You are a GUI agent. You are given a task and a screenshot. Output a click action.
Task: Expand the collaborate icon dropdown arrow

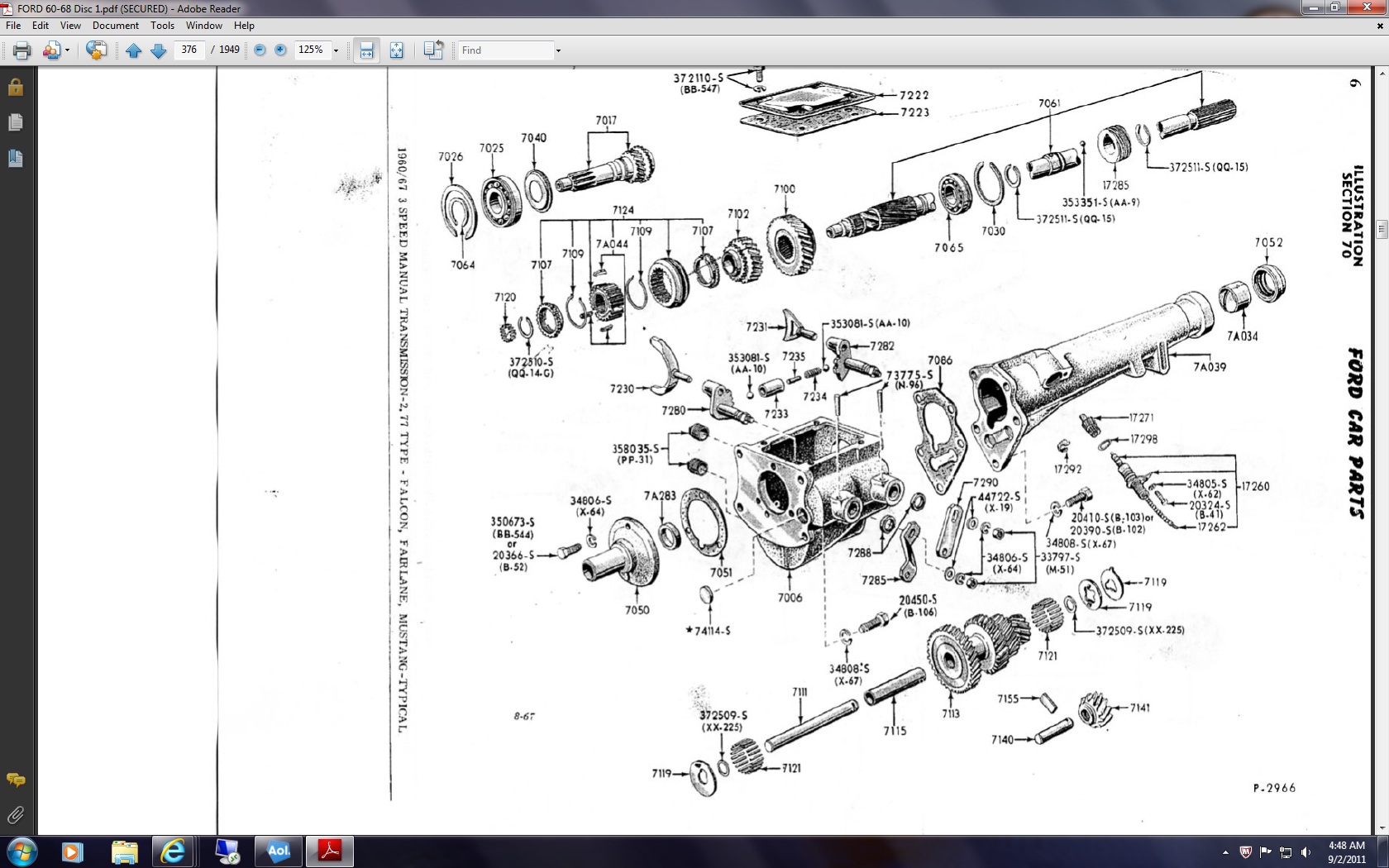[68, 50]
